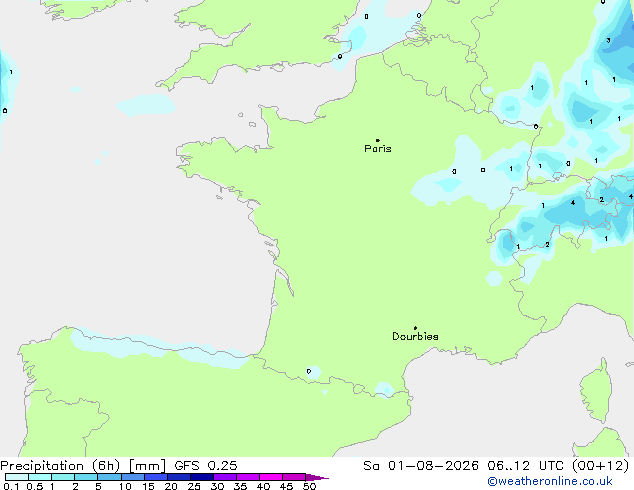Click the legend value label '50'
Screen dimensions: 634x490
point(309,486)
